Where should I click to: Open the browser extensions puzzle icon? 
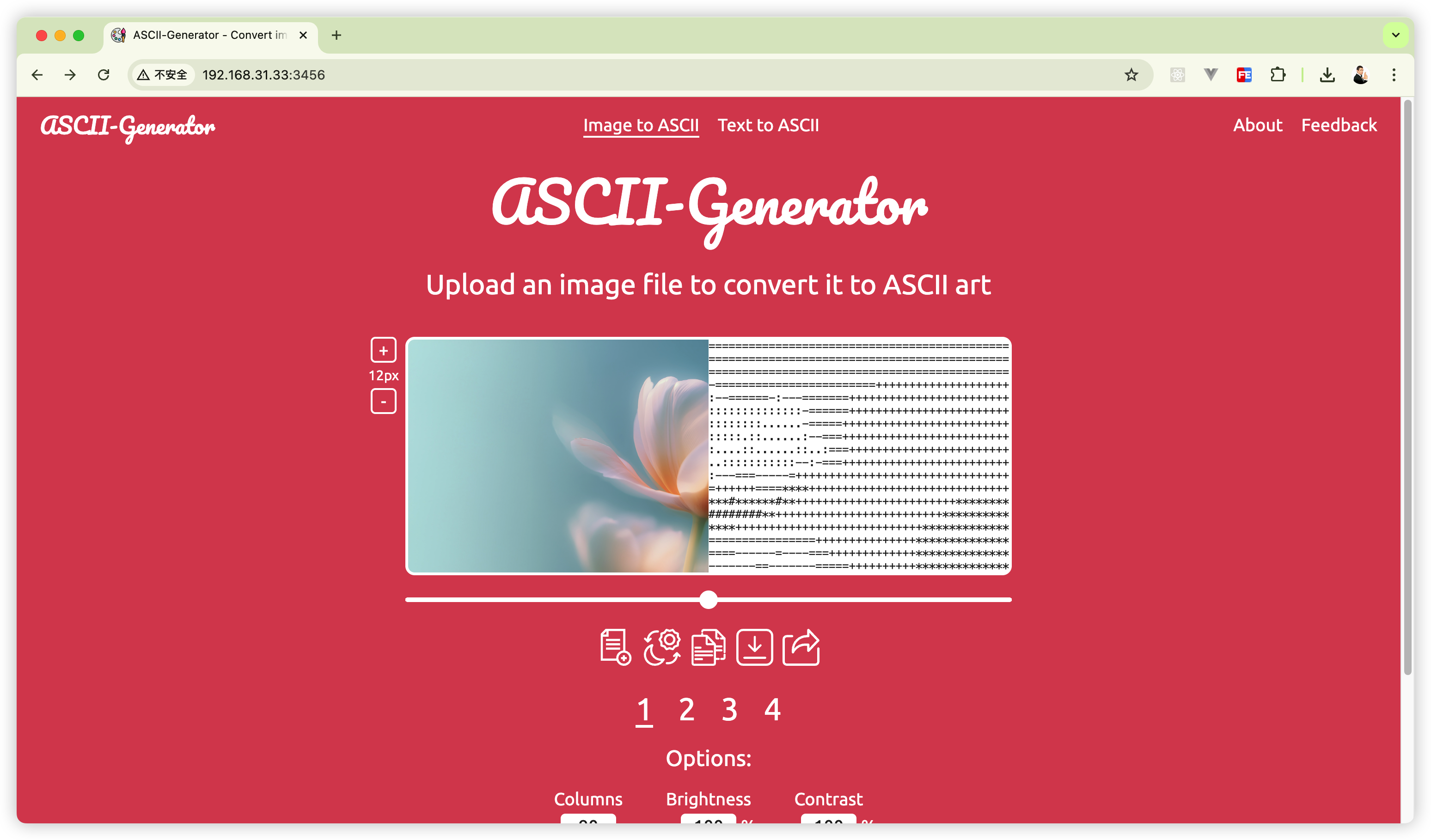tap(1278, 75)
